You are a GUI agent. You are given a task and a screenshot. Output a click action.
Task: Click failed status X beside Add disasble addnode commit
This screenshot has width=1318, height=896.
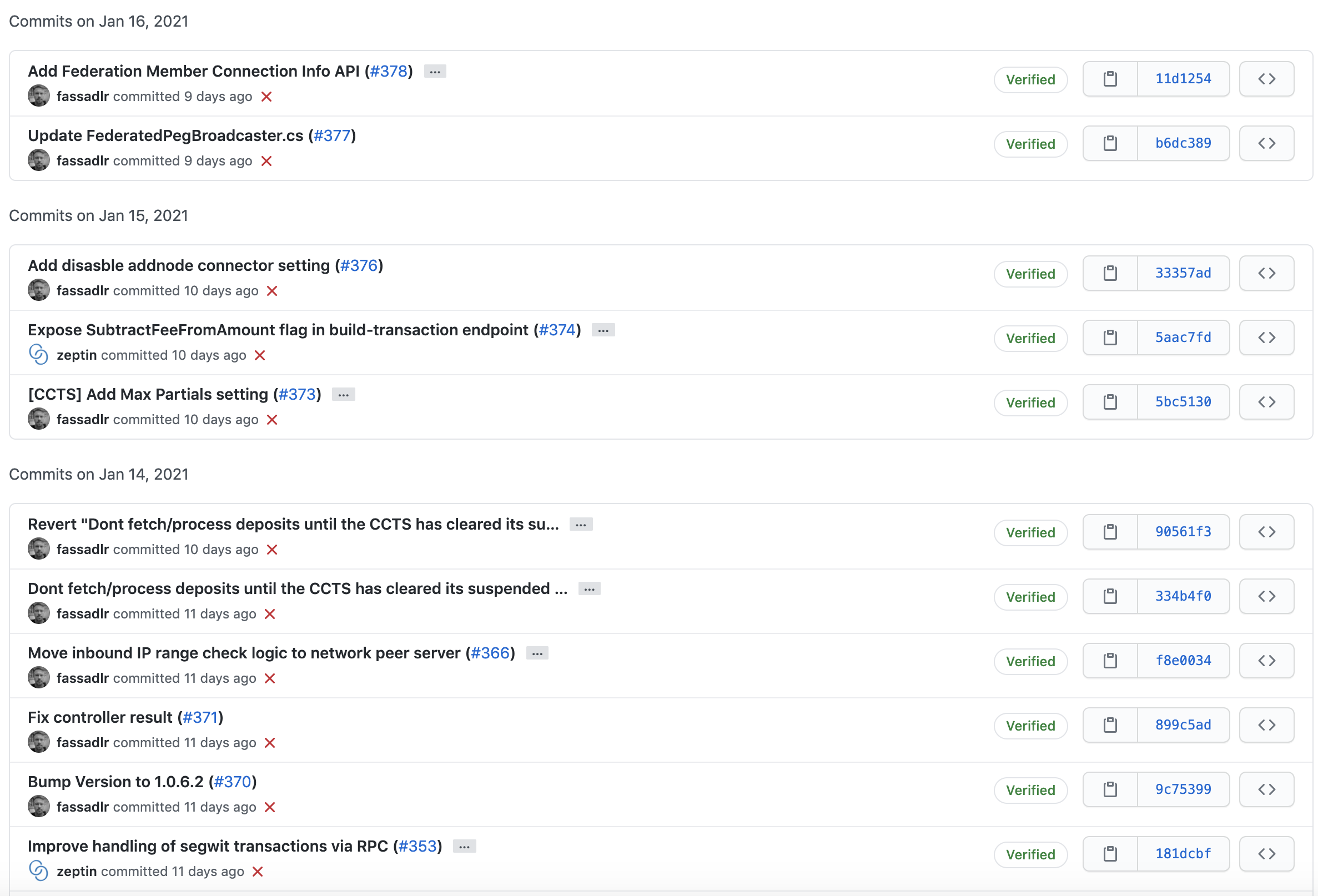(272, 291)
